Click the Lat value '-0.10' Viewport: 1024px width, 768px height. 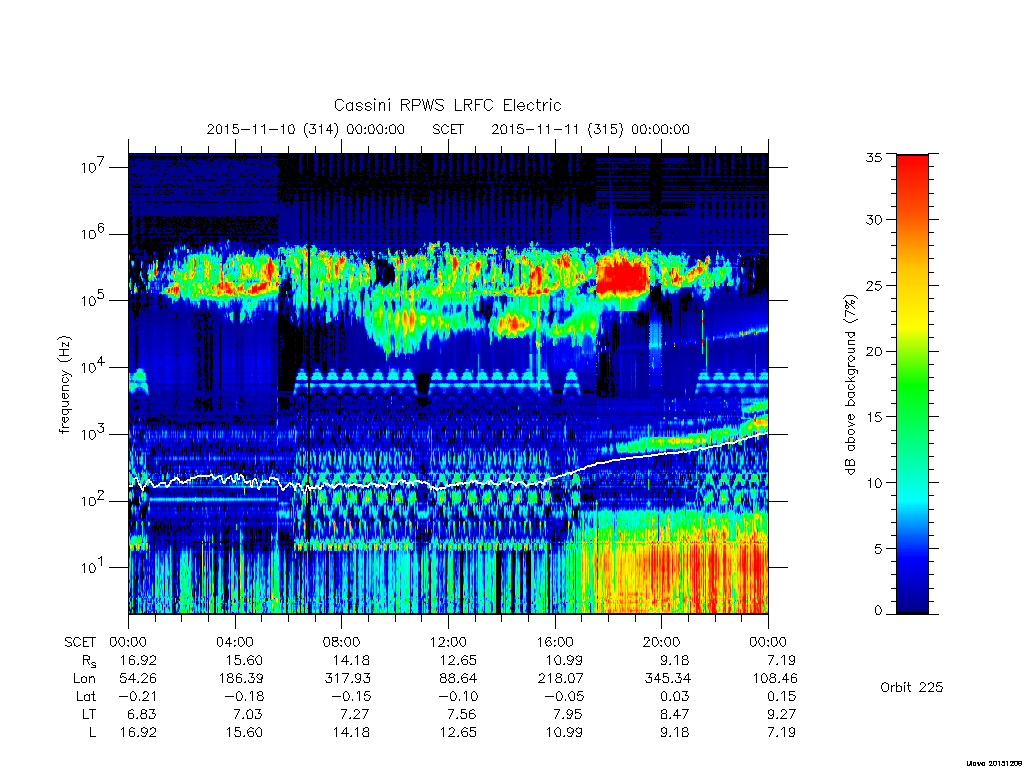pyautogui.click(x=457, y=696)
